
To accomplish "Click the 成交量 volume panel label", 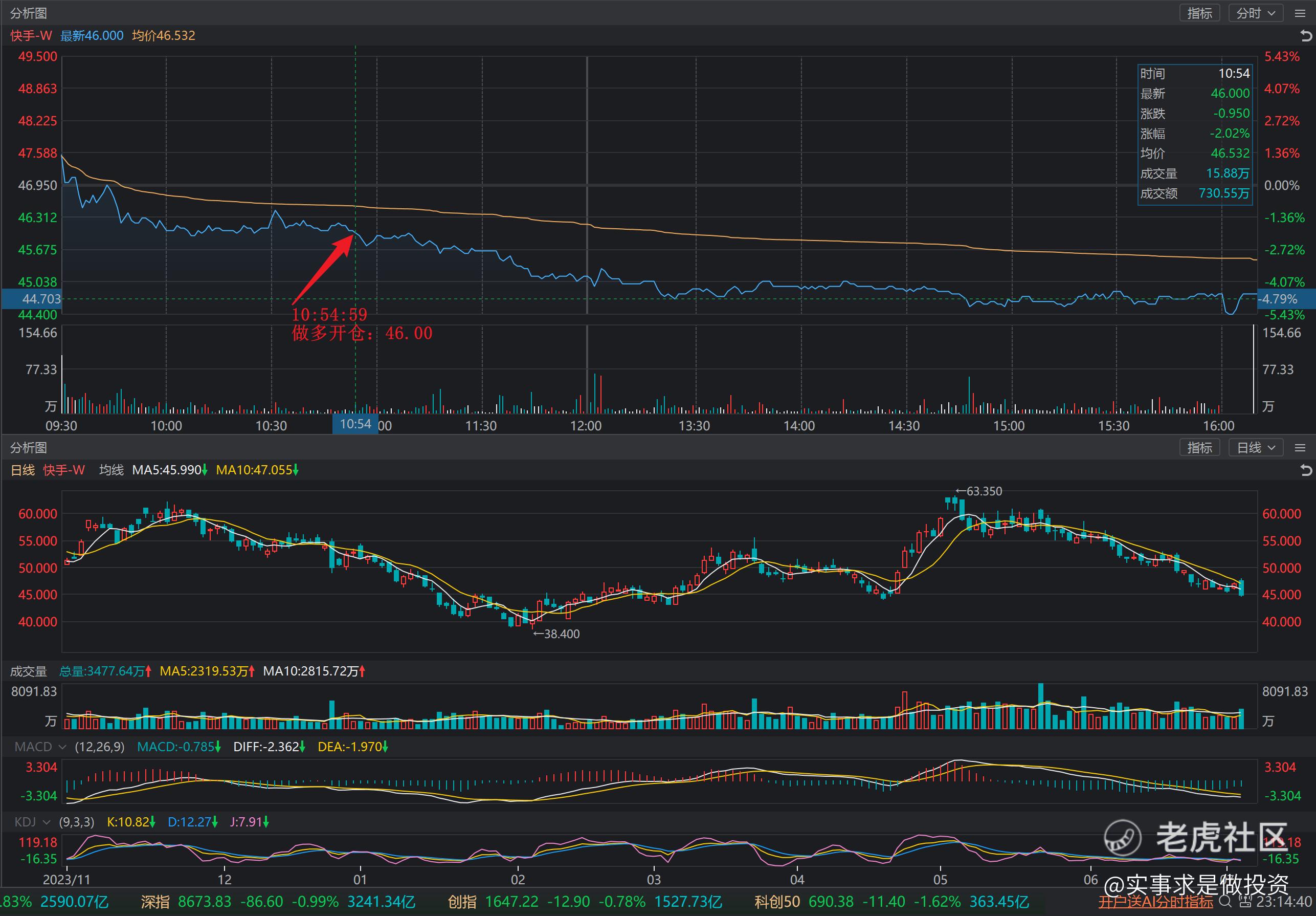I will tap(29, 671).
